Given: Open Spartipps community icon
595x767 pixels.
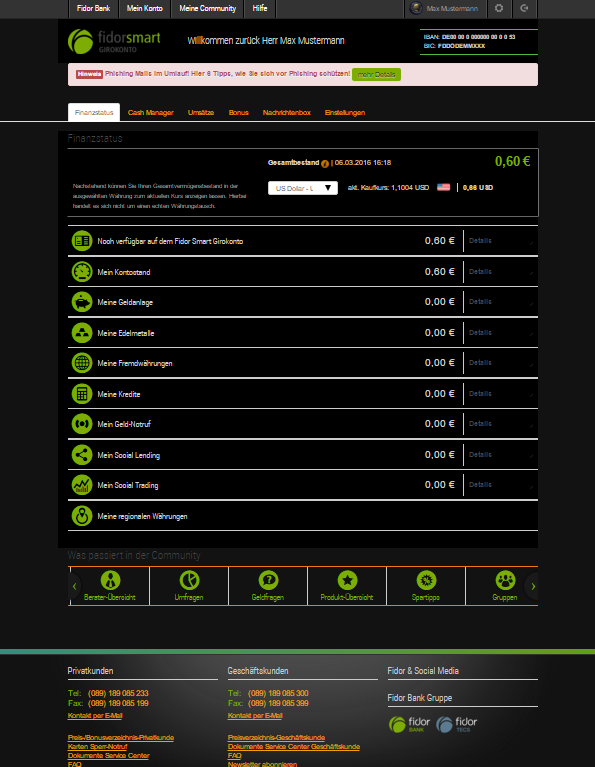Looking at the screenshot, I should click(x=426, y=580).
